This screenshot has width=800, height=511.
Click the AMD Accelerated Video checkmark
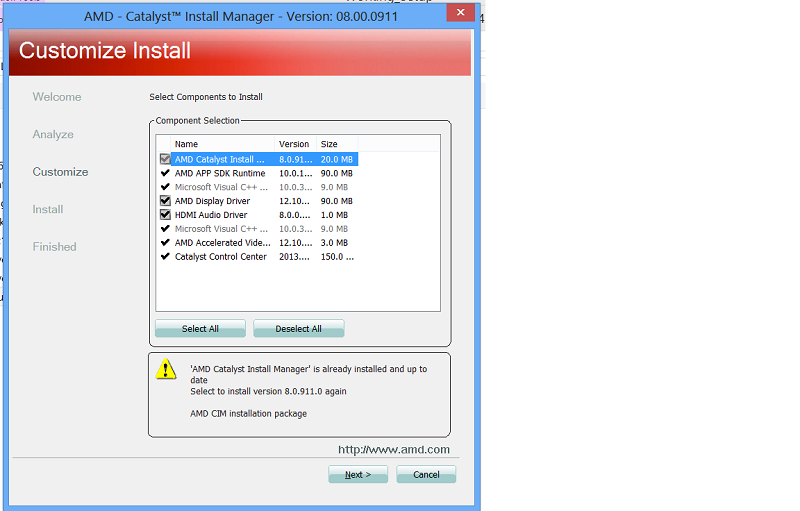coord(165,243)
